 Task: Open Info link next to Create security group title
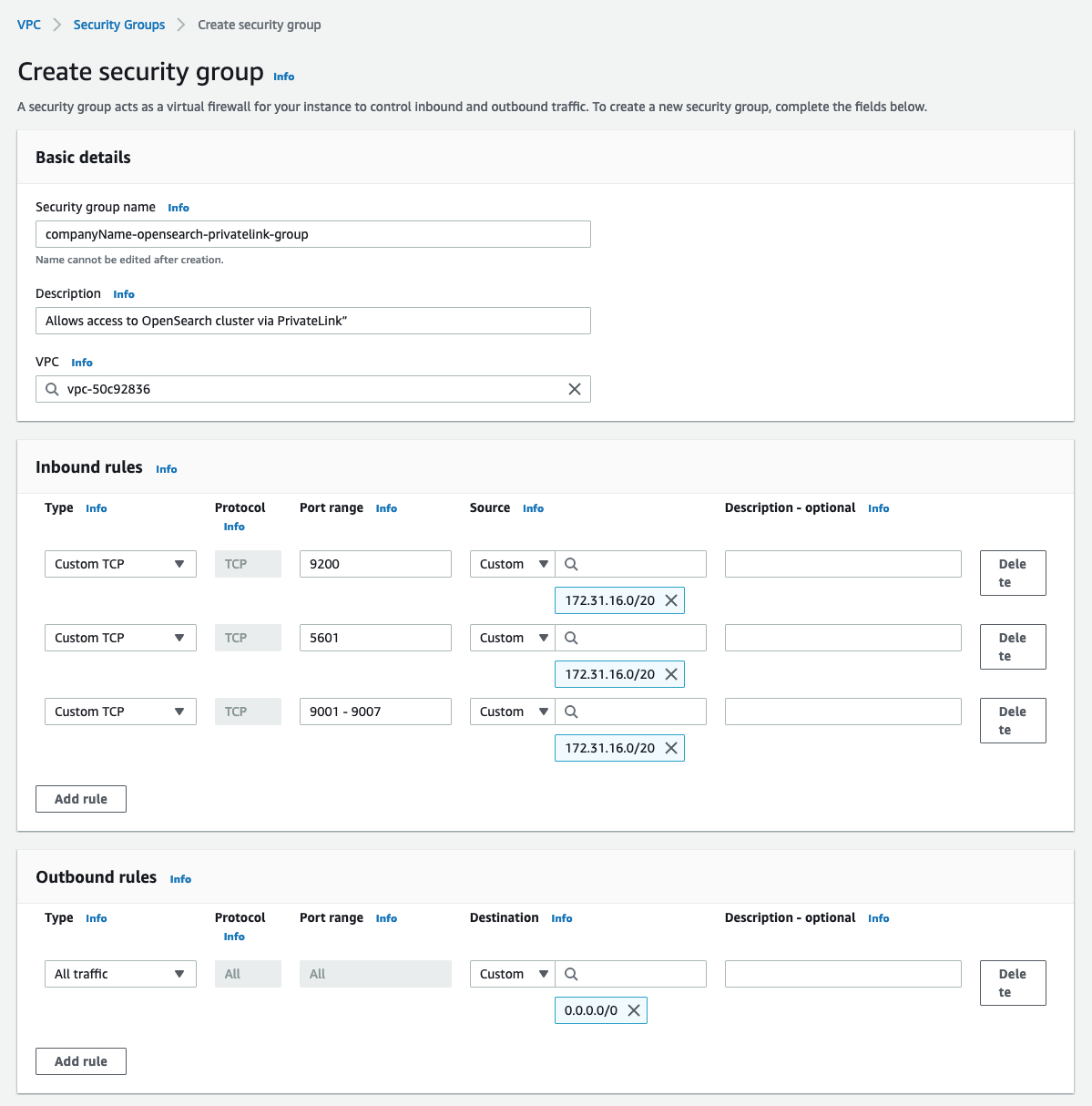point(284,77)
